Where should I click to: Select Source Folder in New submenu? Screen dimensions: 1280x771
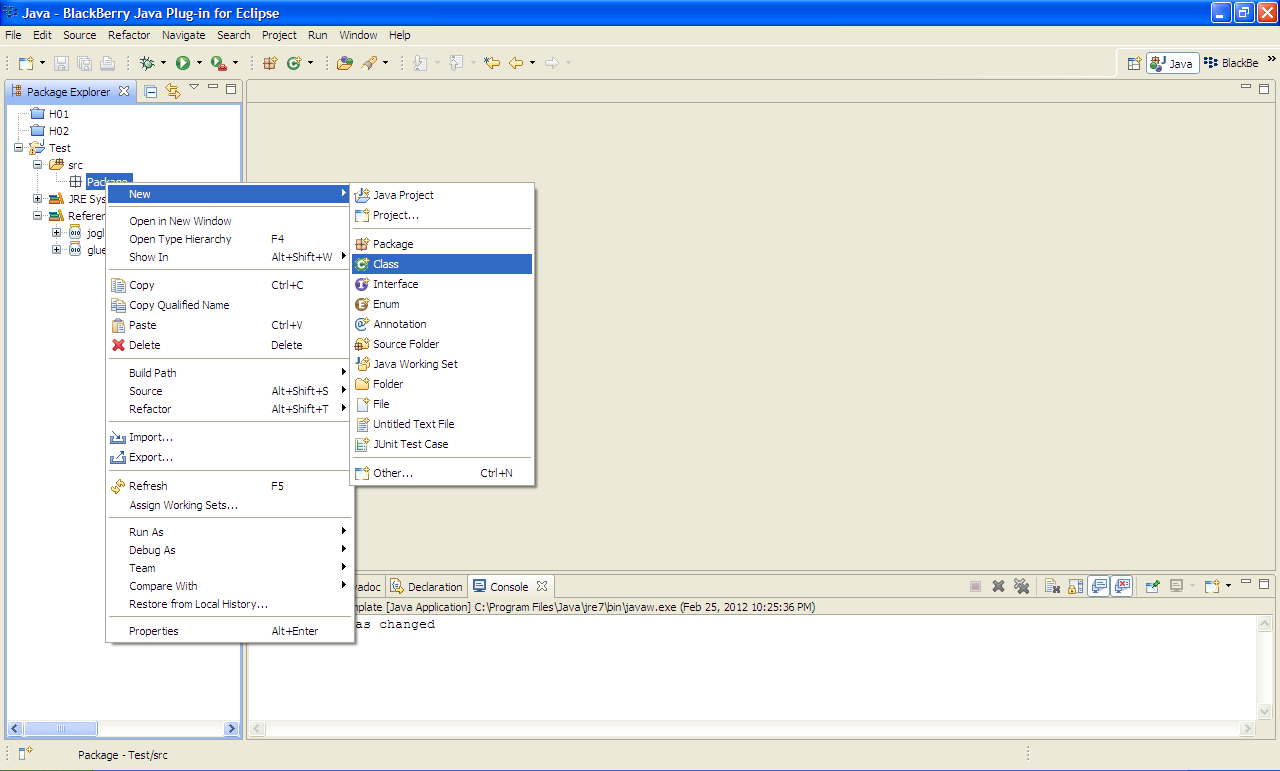(x=442, y=344)
